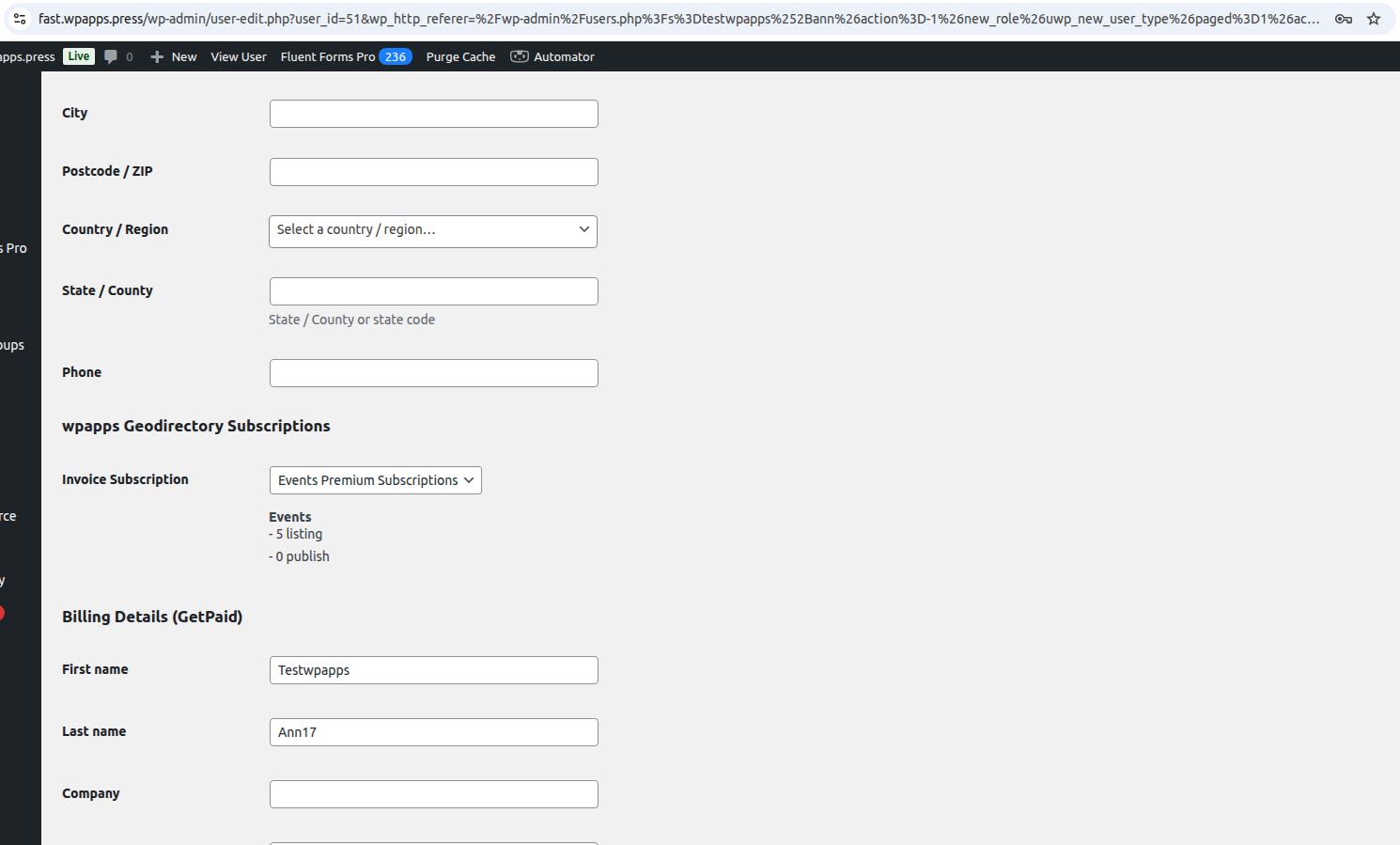Click the New link in admin bar
The width and height of the screenshot is (1400, 845).
pos(184,57)
